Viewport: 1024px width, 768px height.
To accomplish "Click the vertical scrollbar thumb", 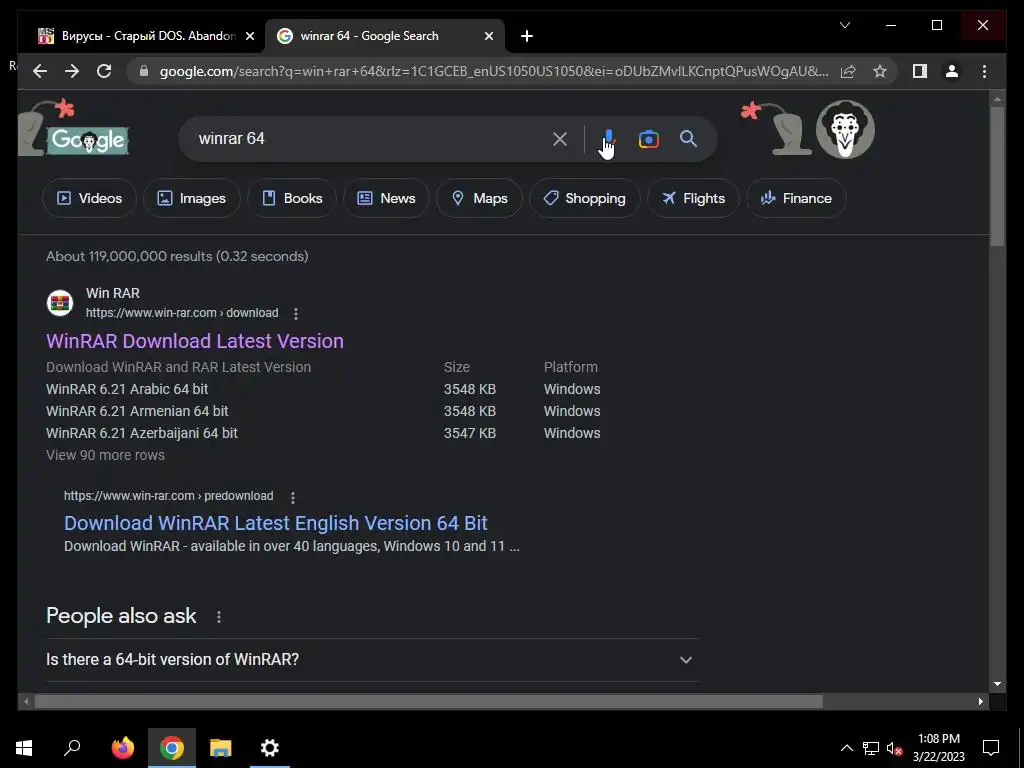I will (x=997, y=176).
